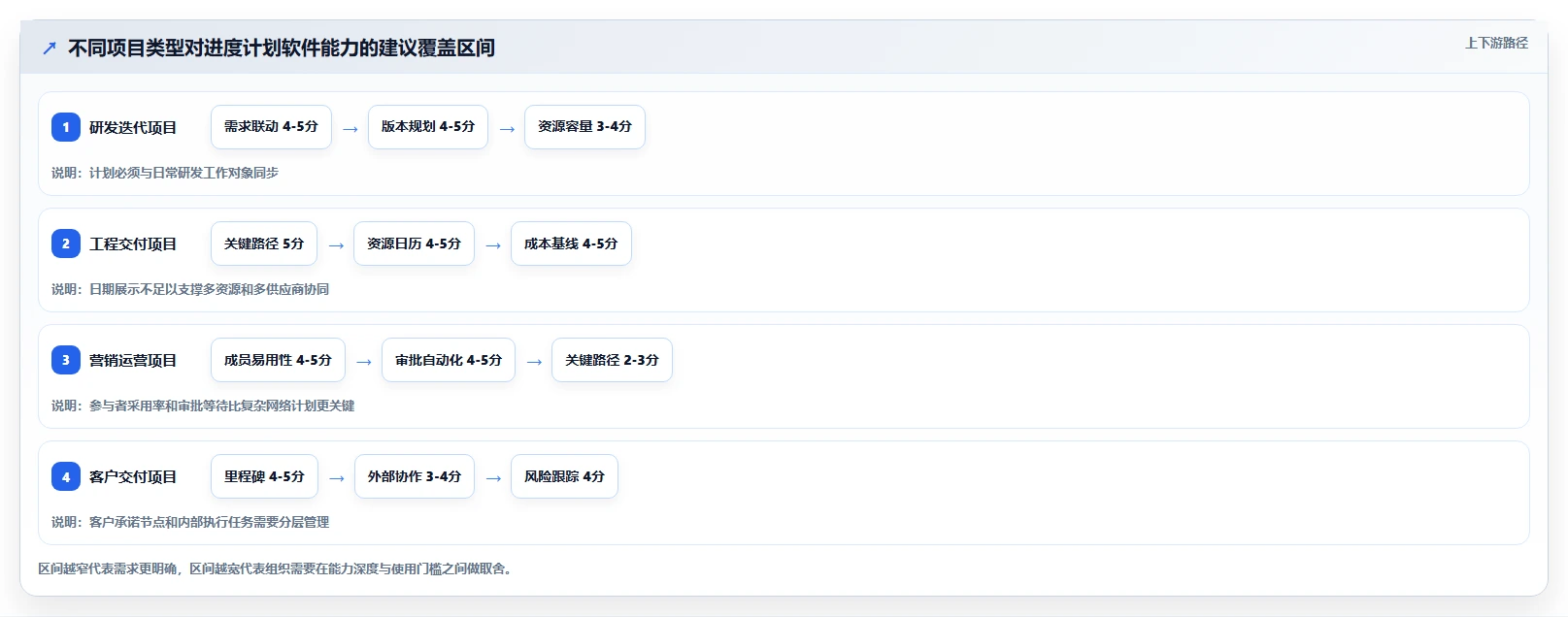The height and width of the screenshot is (617, 1568).
Task: Select step badge 4 for 客户交付项目
Action: 66,476
